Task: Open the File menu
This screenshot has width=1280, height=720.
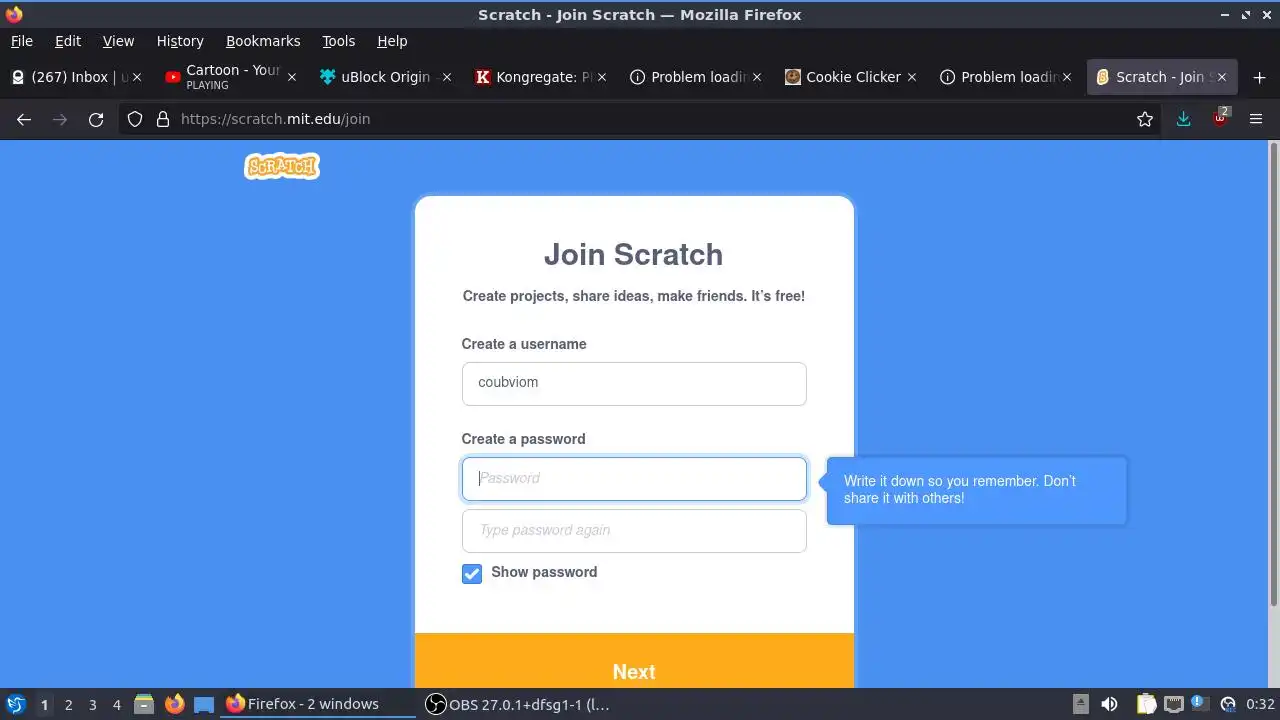Action: pos(21,41)
